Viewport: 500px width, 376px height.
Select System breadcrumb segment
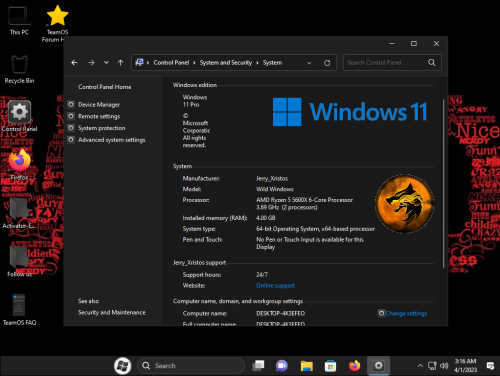coord(272,63)
